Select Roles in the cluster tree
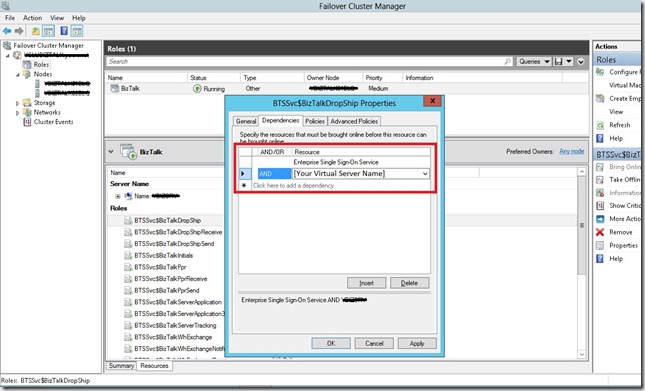This screenshot has width=645, height=391. 41,65
